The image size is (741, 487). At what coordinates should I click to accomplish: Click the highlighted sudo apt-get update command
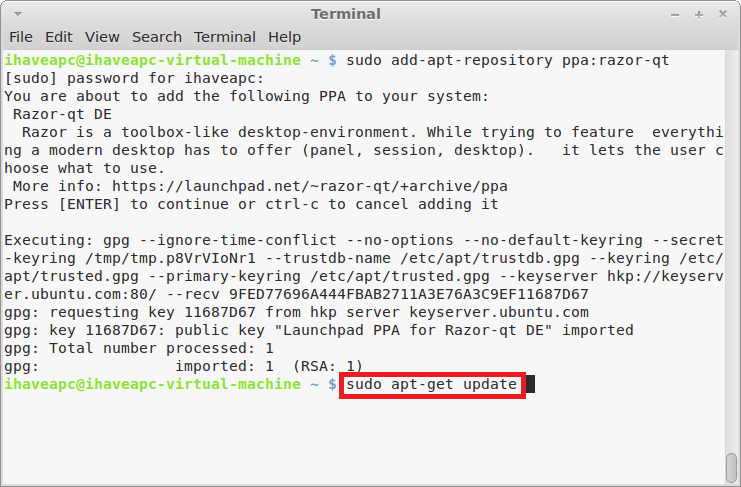pyautogui.click(x=432, y=384)
